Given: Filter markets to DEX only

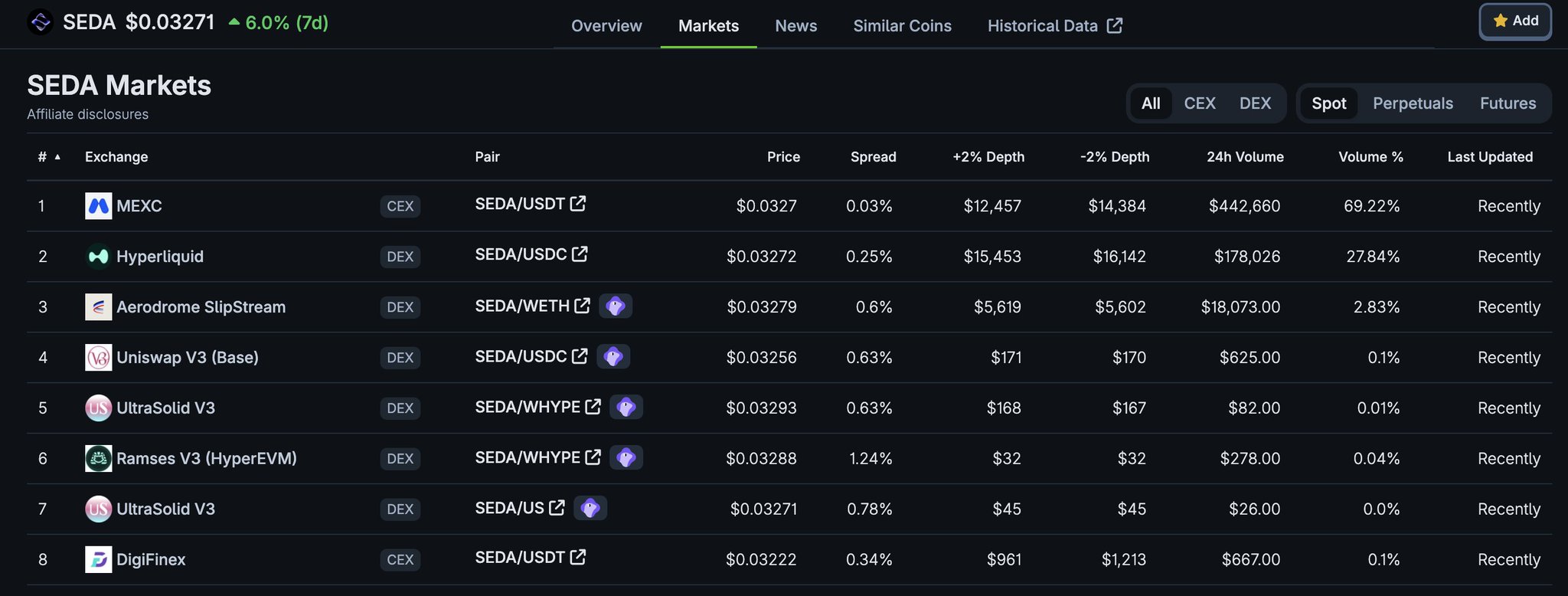Looking at the screenshot, I should 1255,103.
